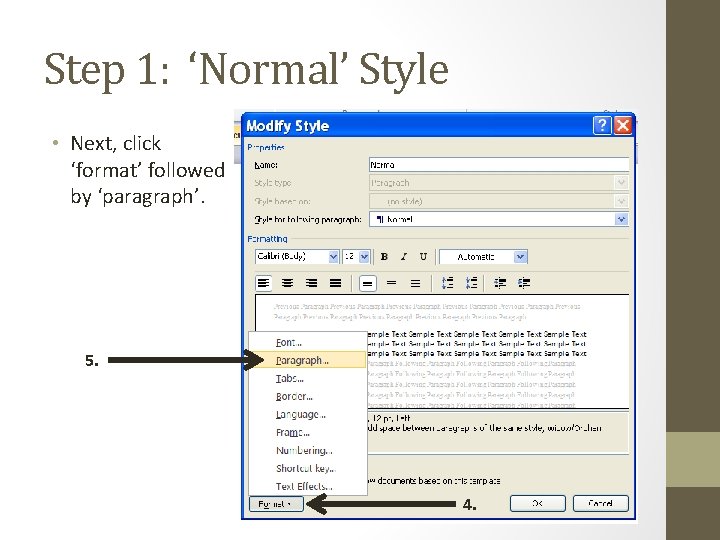Choose Border... from the Format menu
This screenshot has height=540, width=720.
tap(307, 396)
